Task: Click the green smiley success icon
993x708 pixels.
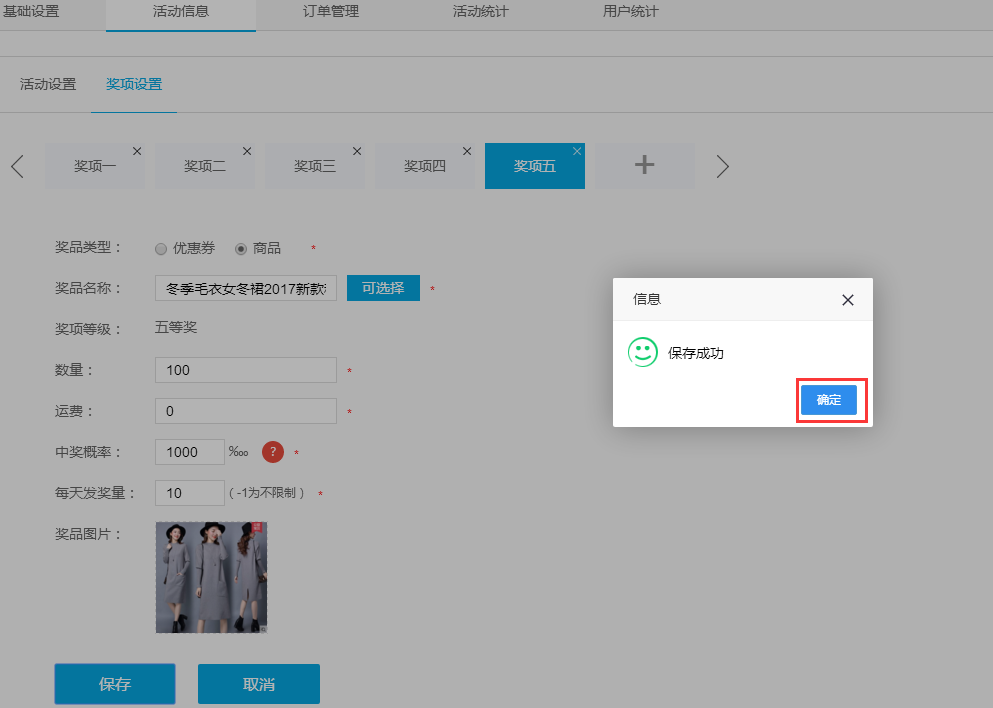Action: click(x=643, y=352)
